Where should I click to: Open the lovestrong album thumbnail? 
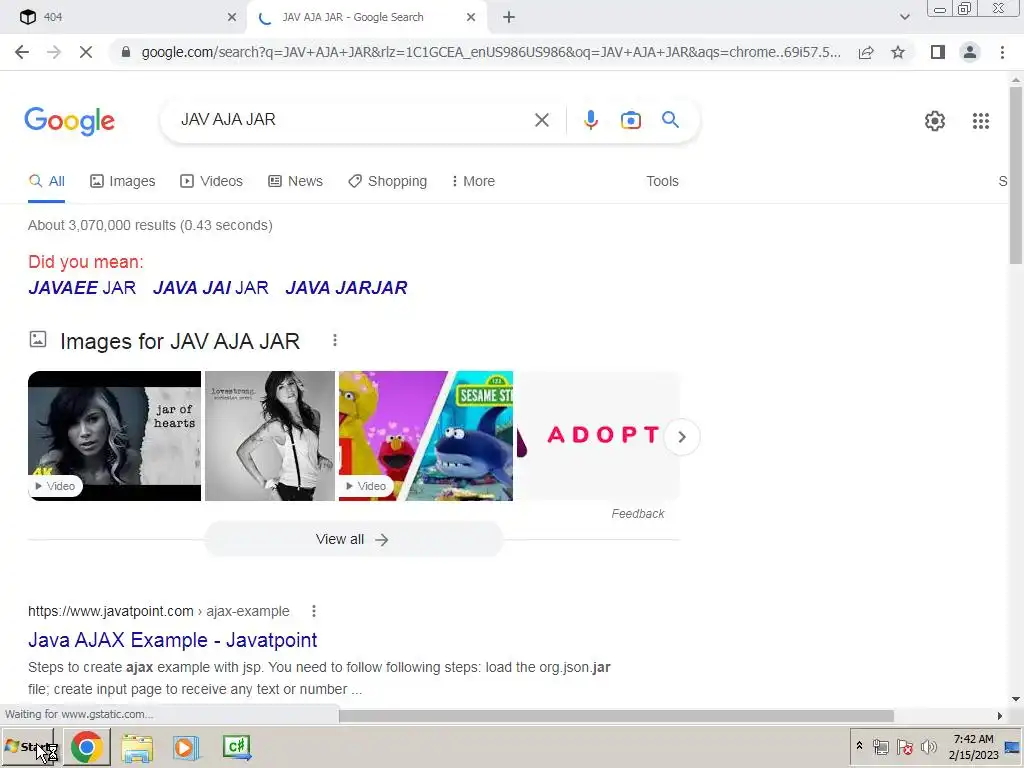pyautogui.click(x=270, y=436)
